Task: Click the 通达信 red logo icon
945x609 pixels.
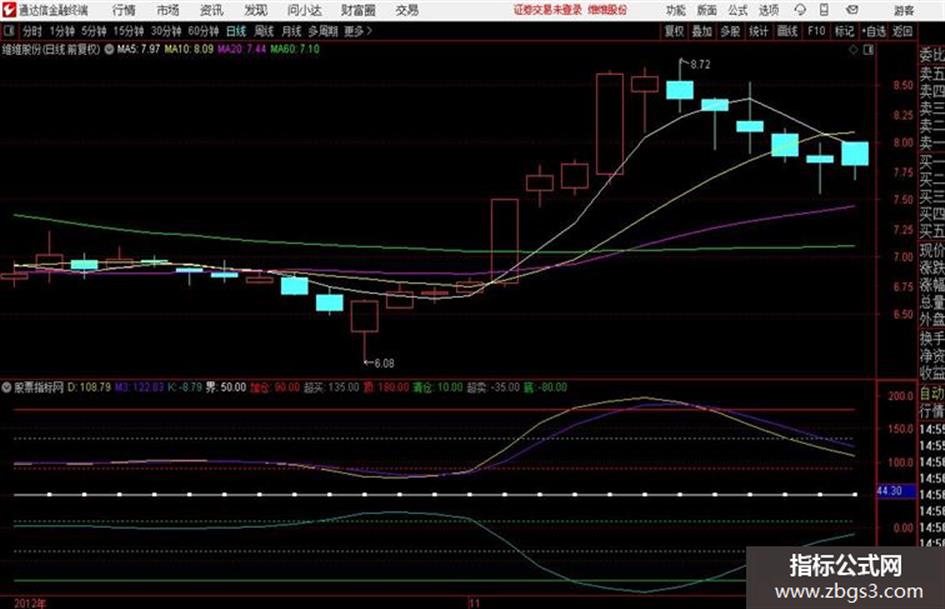Action: 8,10
